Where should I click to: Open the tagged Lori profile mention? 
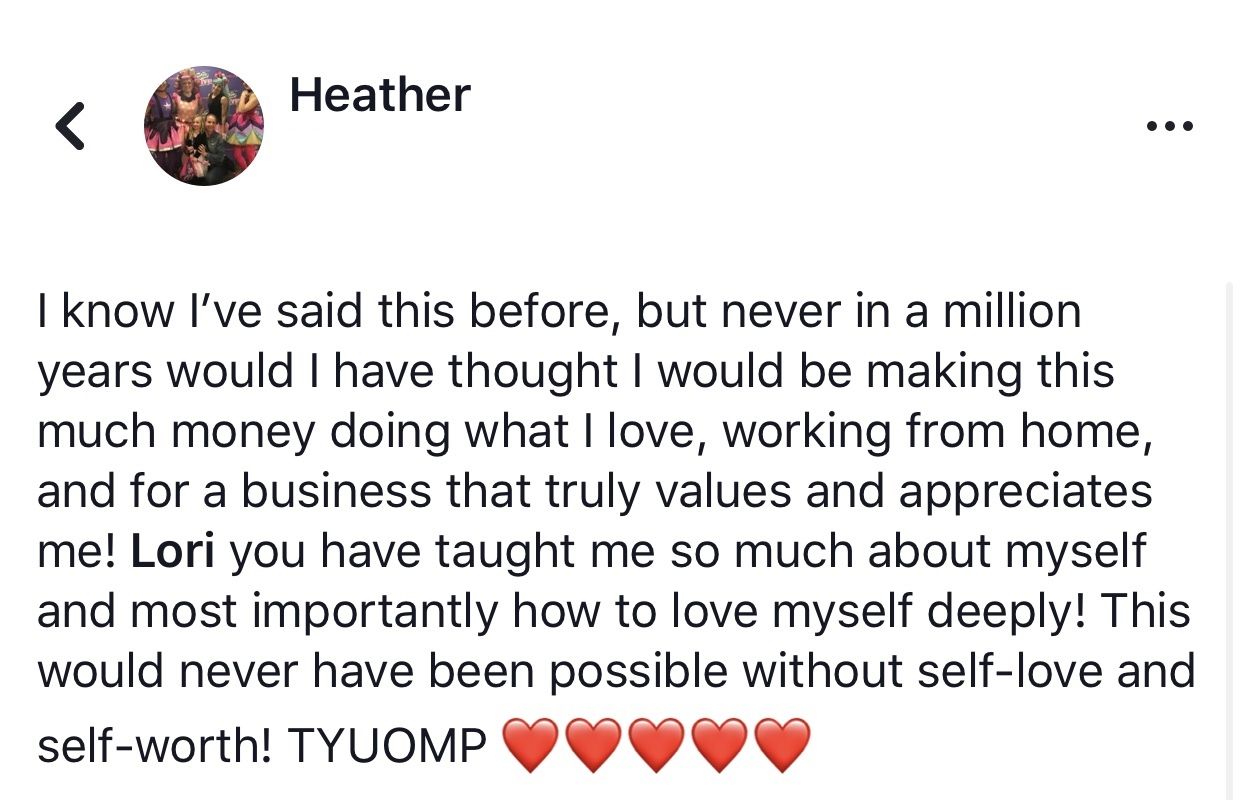pos(173,552)
